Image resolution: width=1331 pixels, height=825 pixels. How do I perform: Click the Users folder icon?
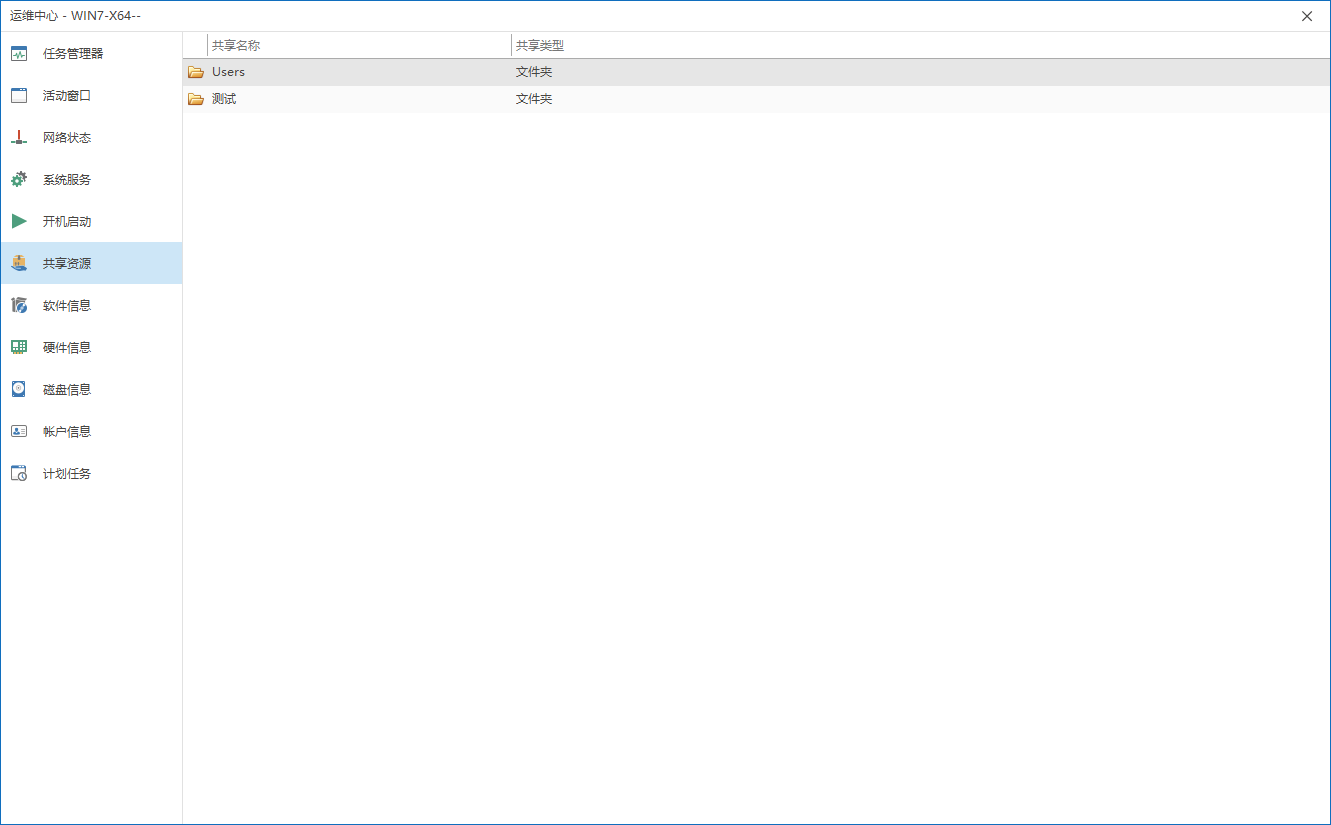(196, 72)
